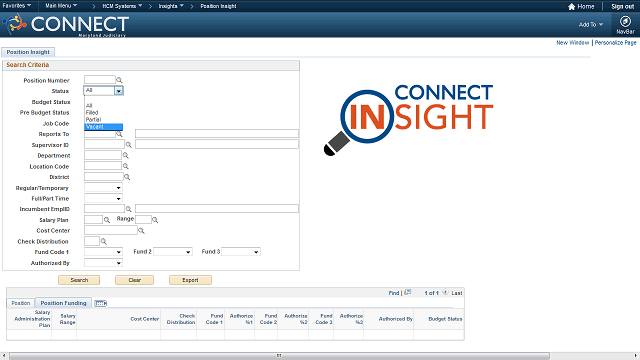
Task: Click Cost Center column header
Action: [144, 319]
